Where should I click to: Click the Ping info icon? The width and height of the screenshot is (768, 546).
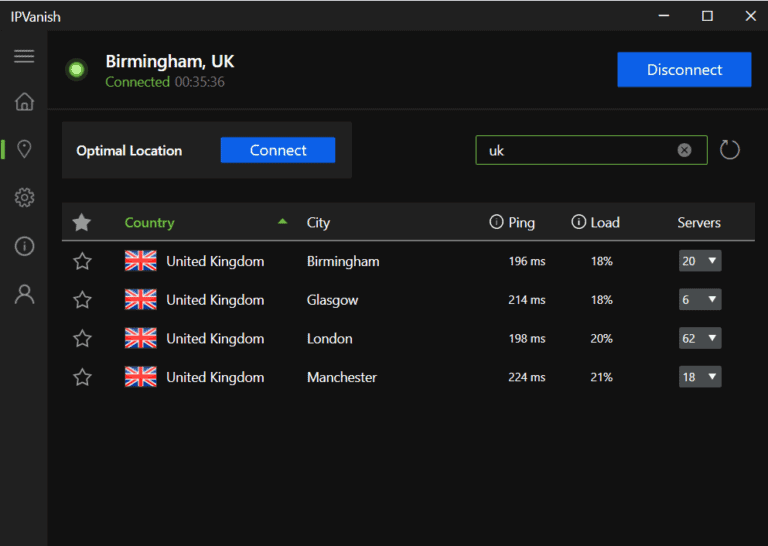(x=496, y=222)
